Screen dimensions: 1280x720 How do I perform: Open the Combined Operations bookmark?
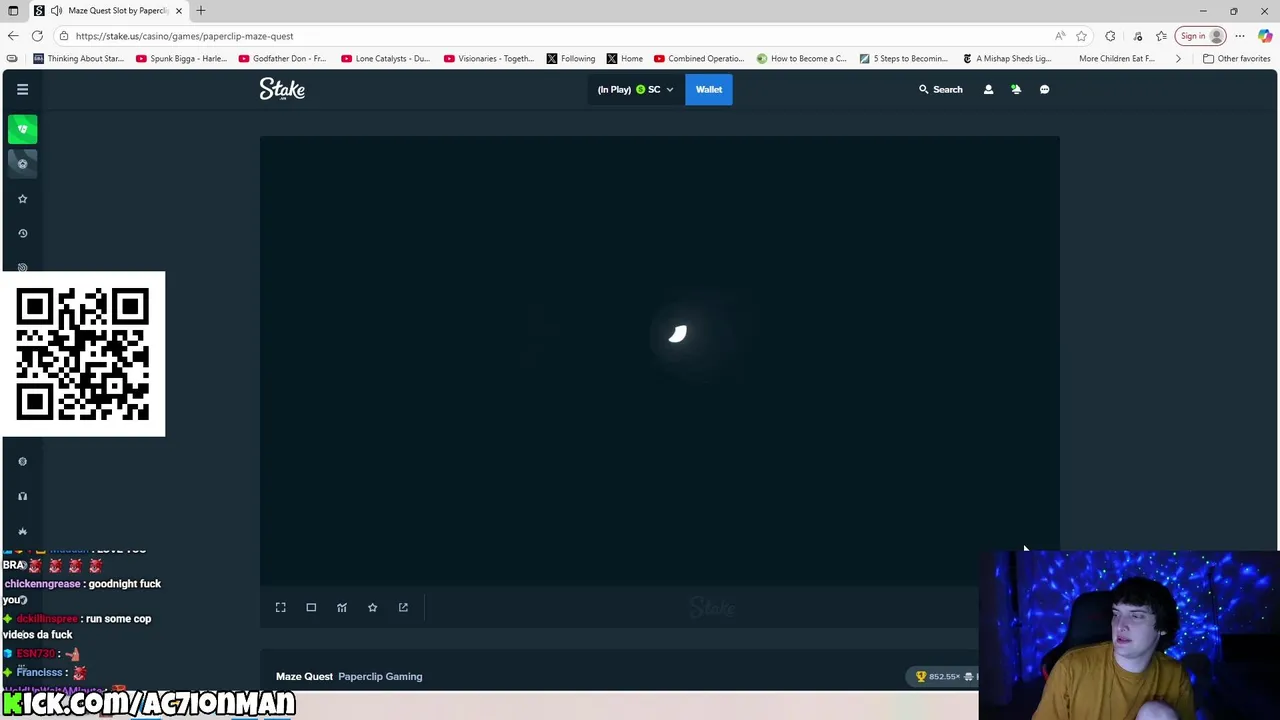(699, 58)
